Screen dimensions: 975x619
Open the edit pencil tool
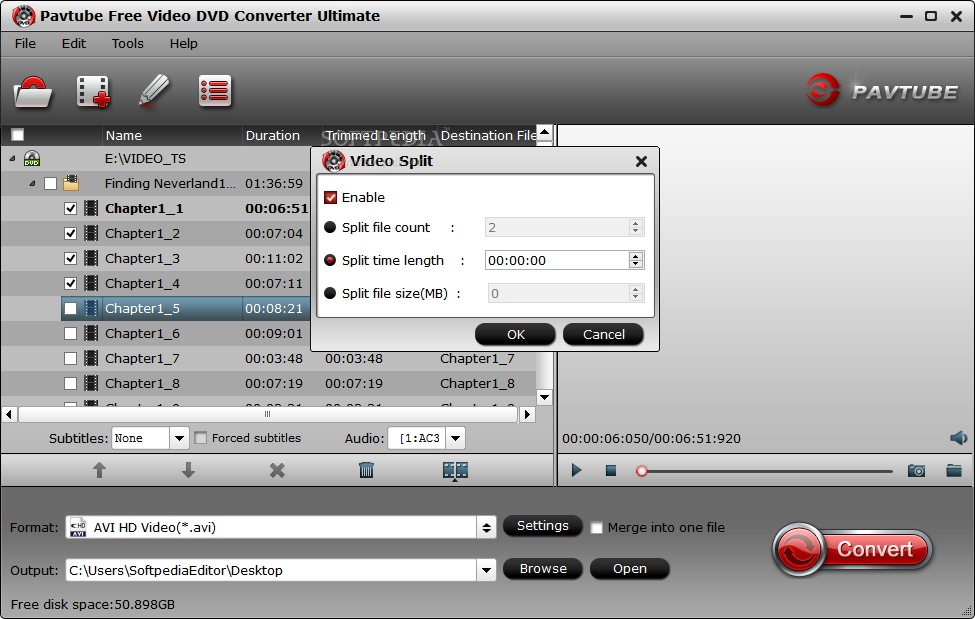tap(154, 91)
